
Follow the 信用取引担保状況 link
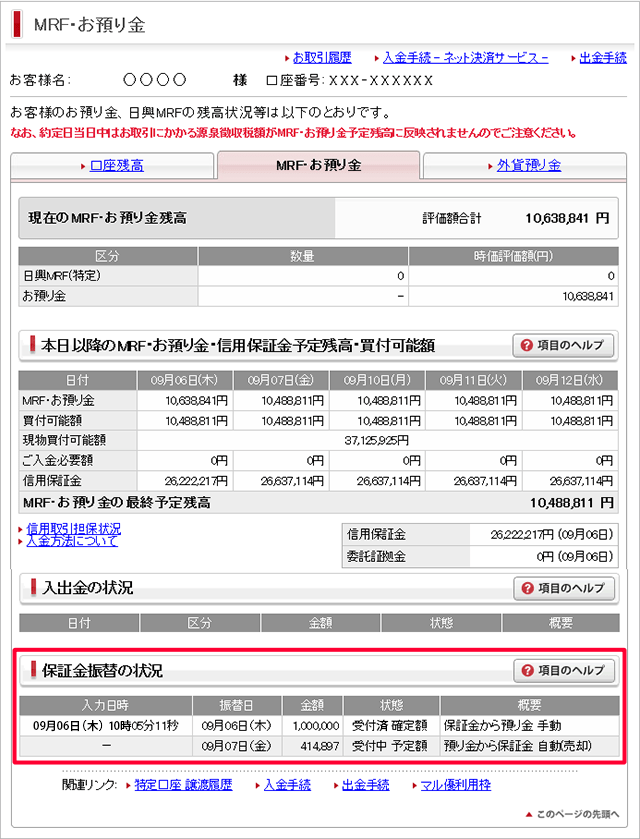point(73,528)
